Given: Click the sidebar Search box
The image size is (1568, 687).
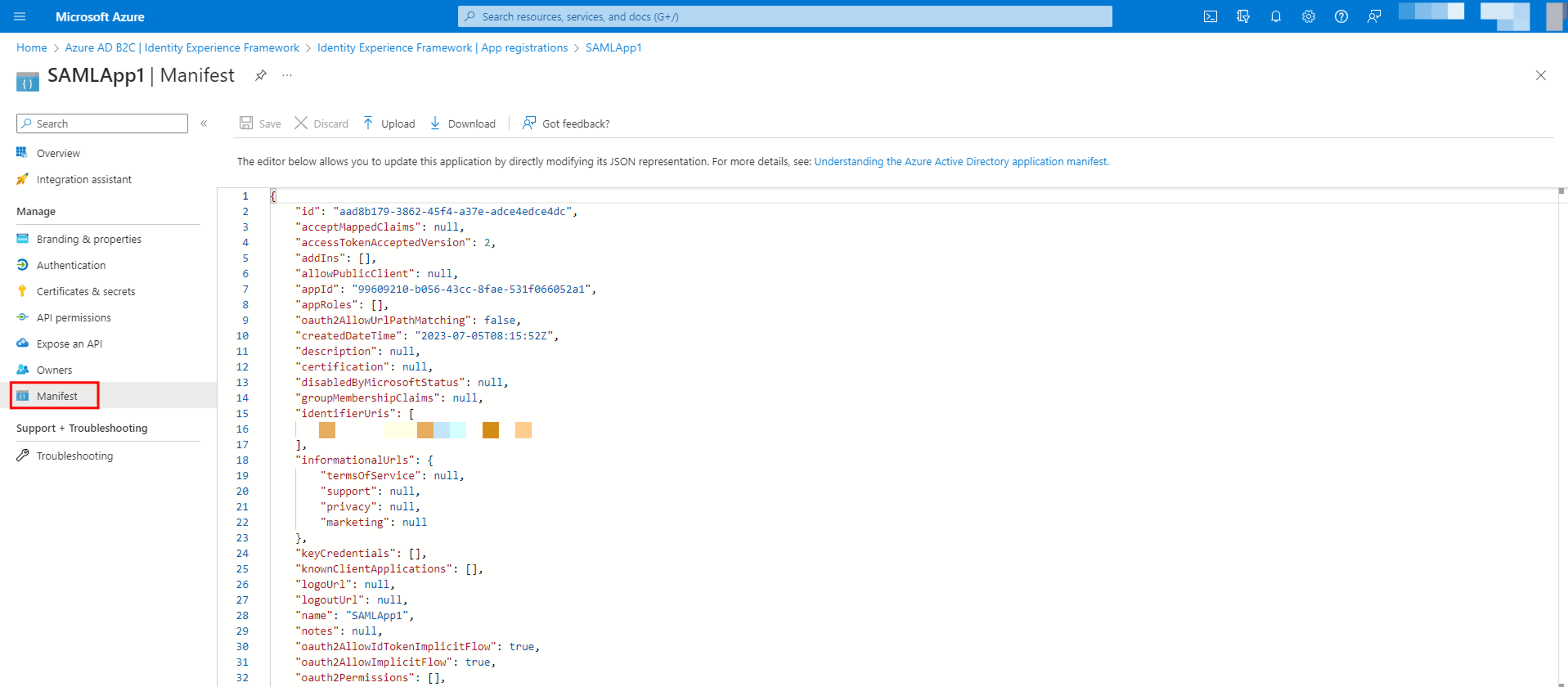Looking at the screenshot, I should 102,124.
